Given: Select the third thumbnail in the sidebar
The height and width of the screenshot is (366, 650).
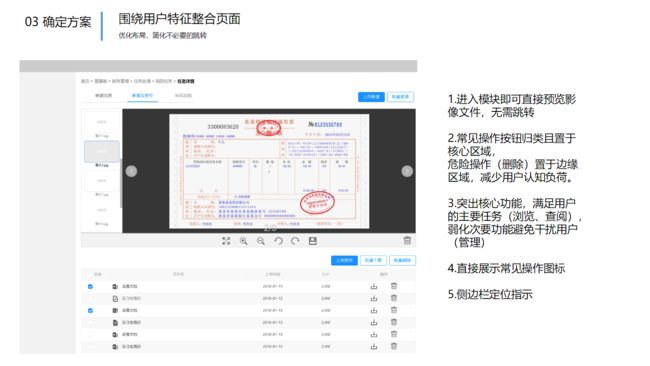Looking at the screenshot, I should [102, 181].
